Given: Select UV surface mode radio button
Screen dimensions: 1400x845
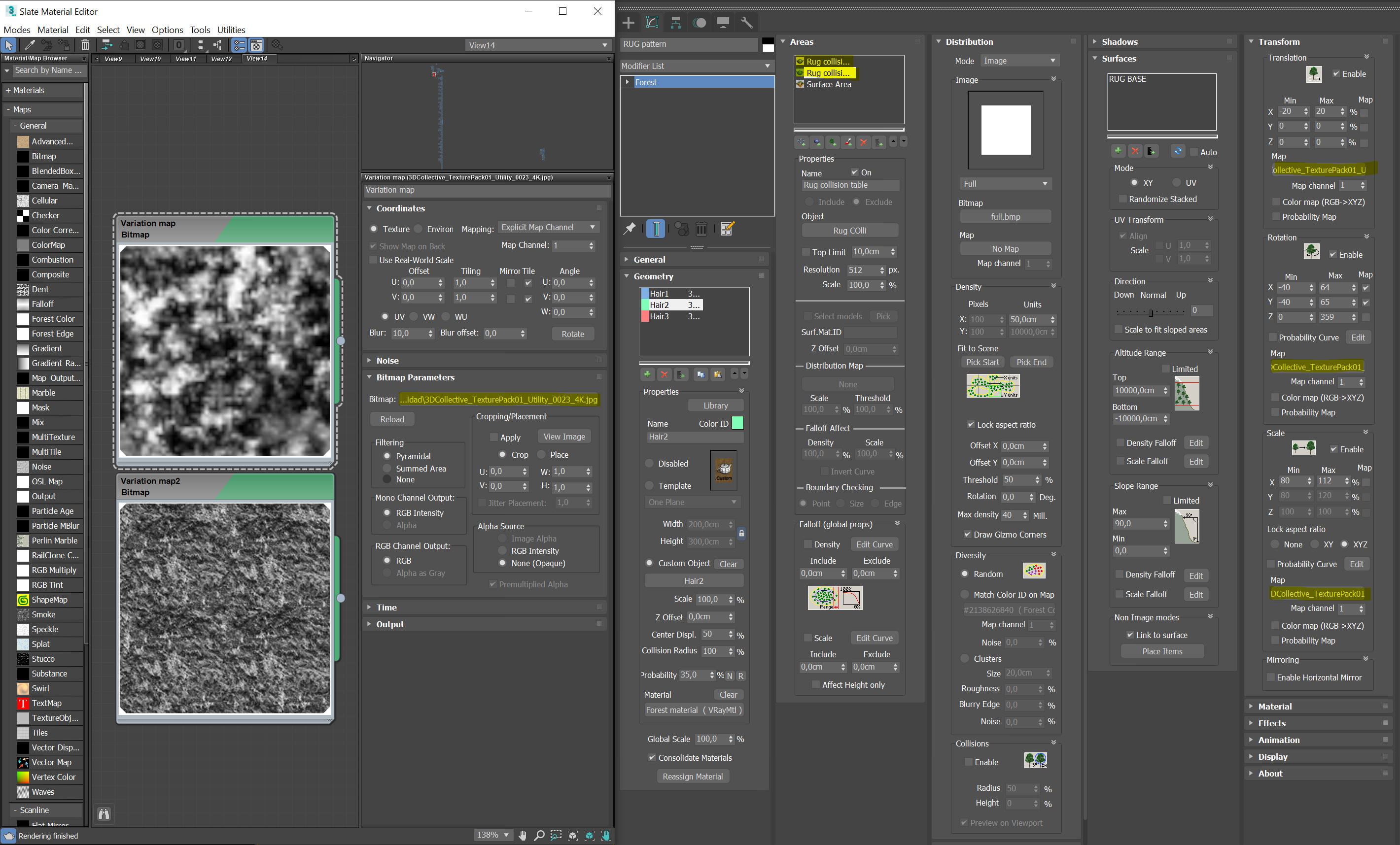Looking at the screenshot, I should [x=1177, y=183].
